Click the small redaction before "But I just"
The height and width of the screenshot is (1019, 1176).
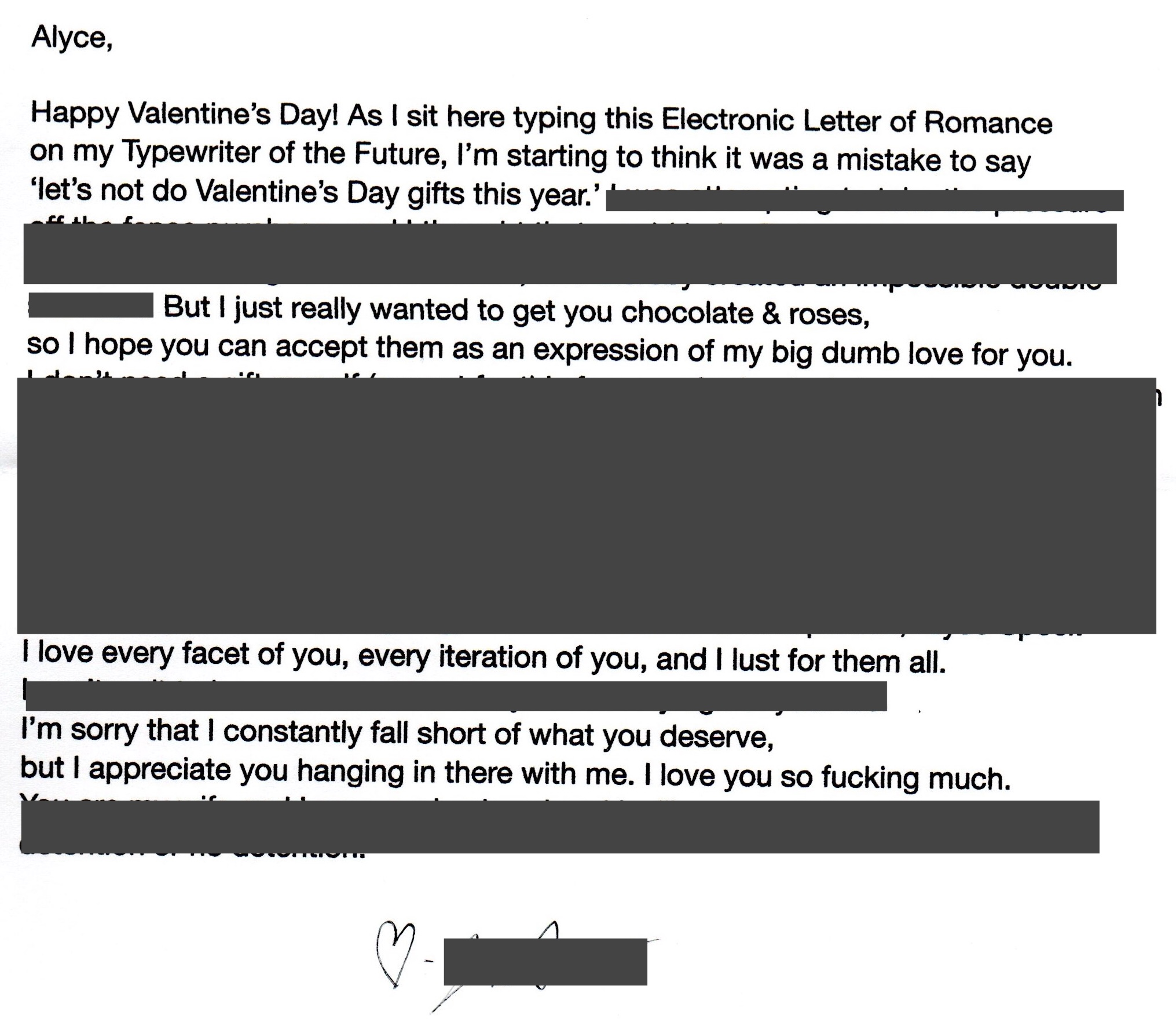point(91,305)
